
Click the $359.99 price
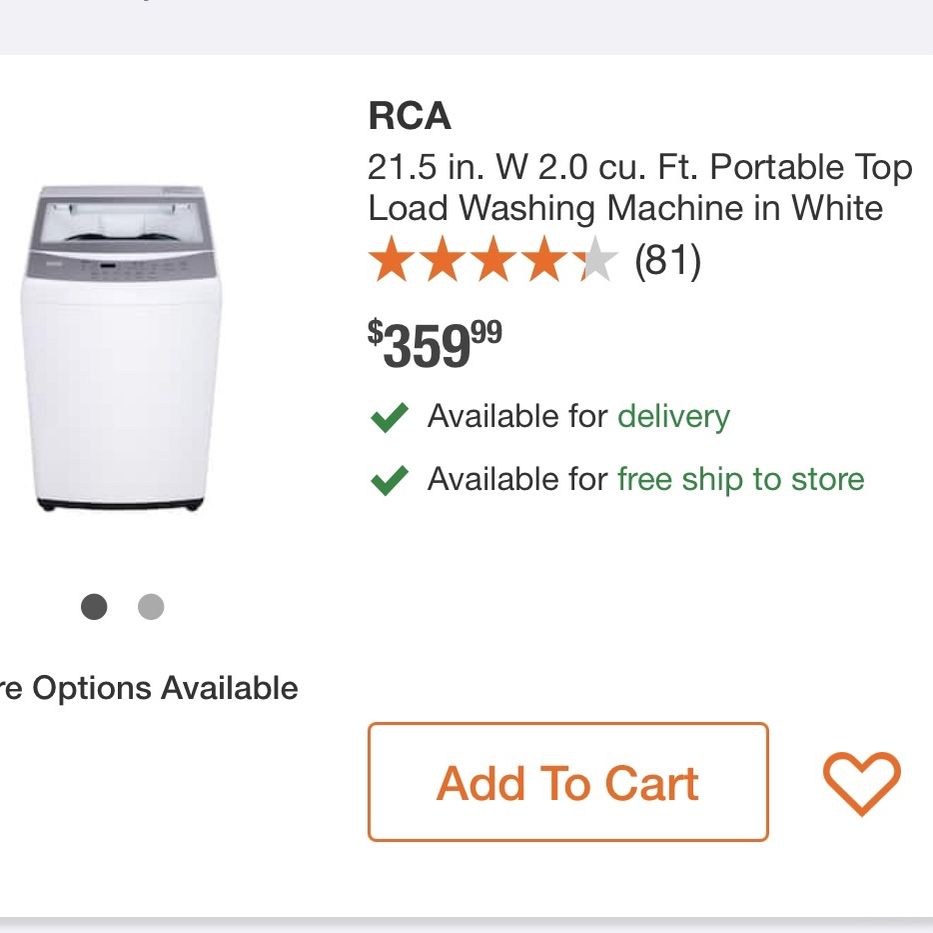click(435, 343)
